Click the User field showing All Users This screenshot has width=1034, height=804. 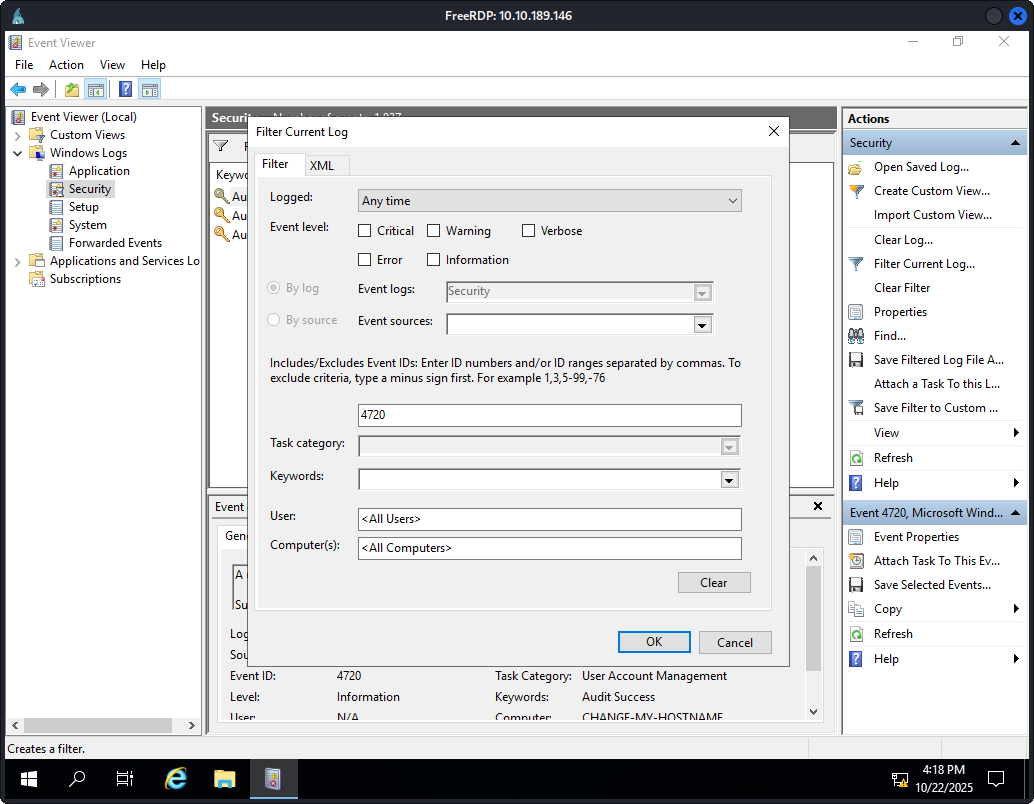click(x=550, y=520)
